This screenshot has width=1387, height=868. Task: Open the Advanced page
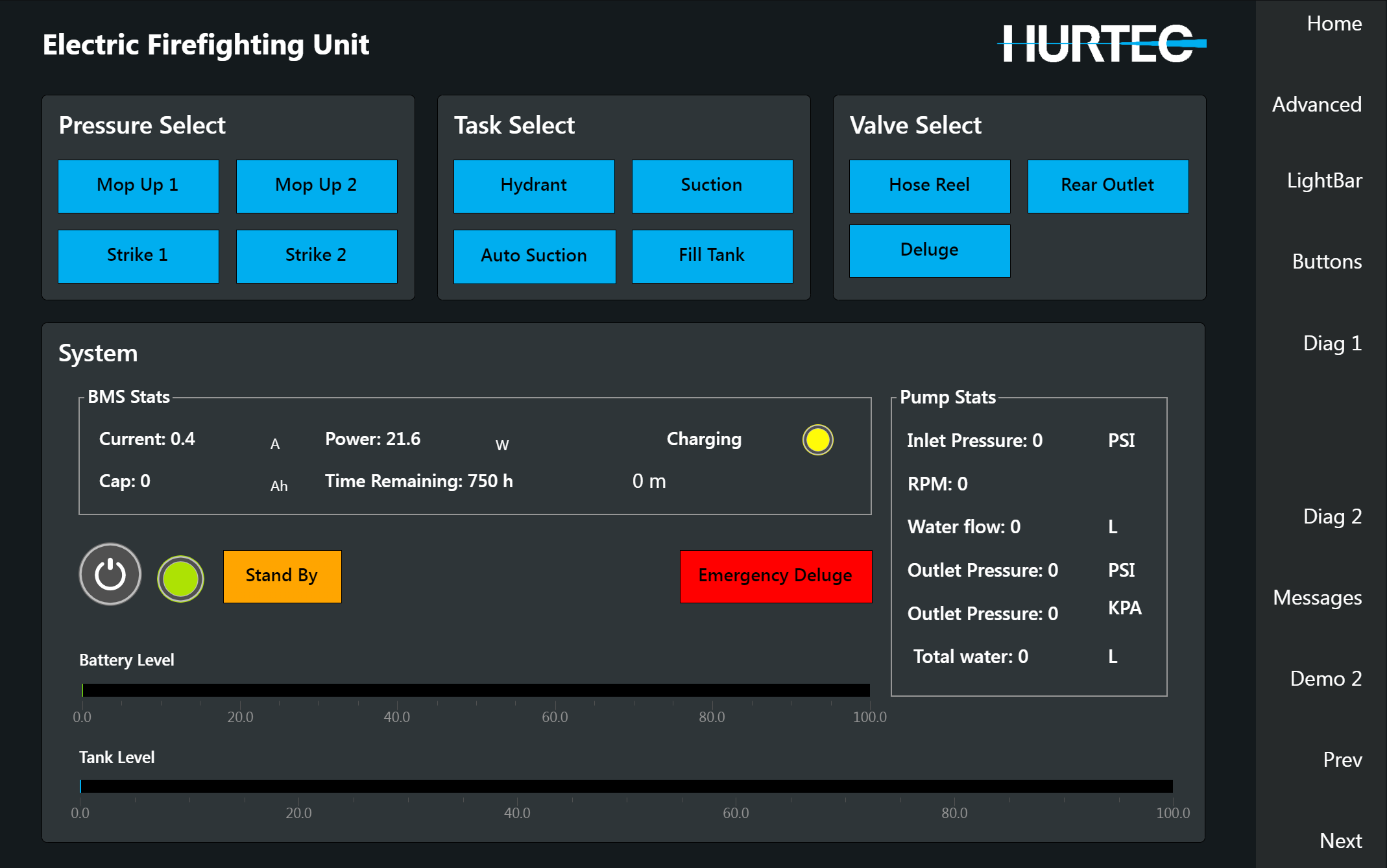[1316, 105]
